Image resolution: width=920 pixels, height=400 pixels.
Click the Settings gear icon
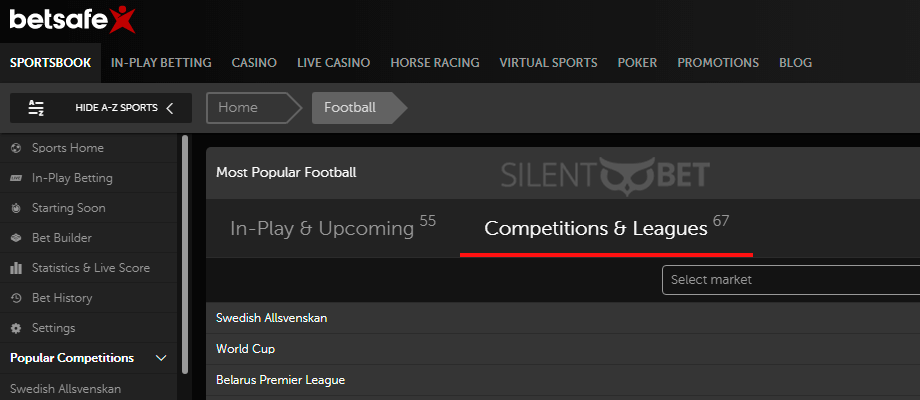(16, 328)
